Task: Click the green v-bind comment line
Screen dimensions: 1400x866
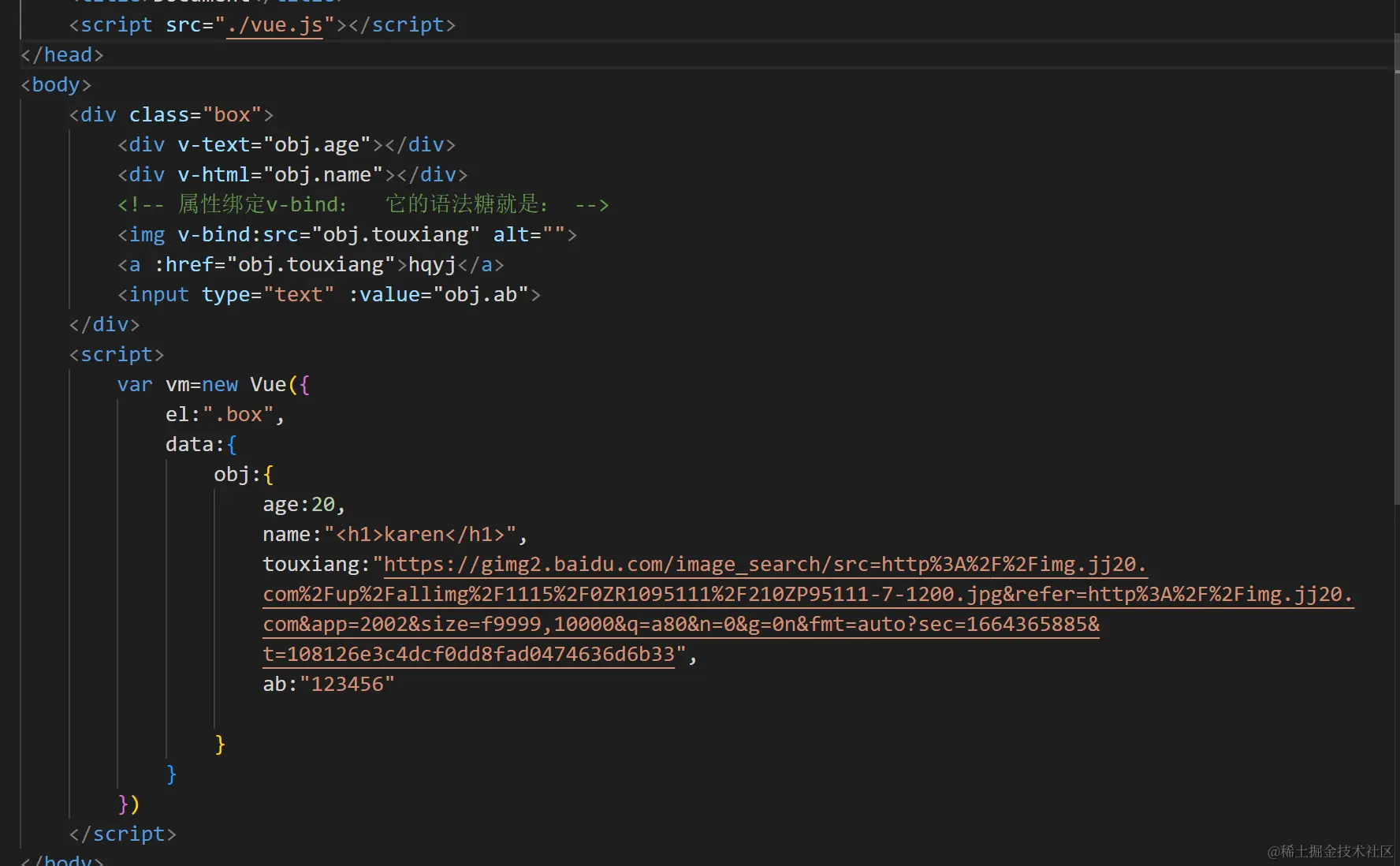Action: [x=363, y=205]
